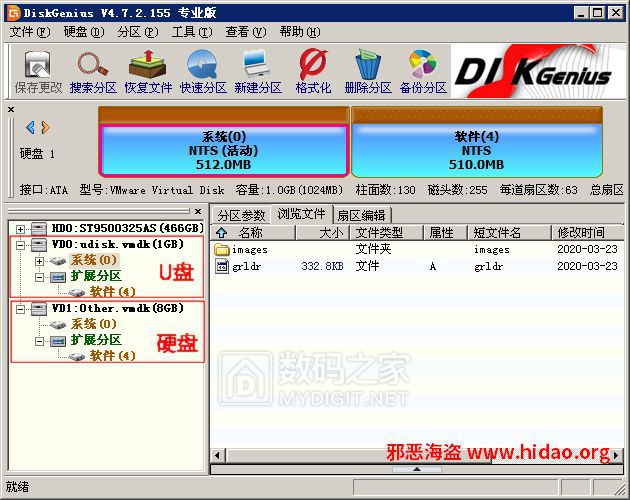Screen dimensions: 630x500
Task: Click the grldr file icon
Action: pyautogui.click(x=221, y=266)
